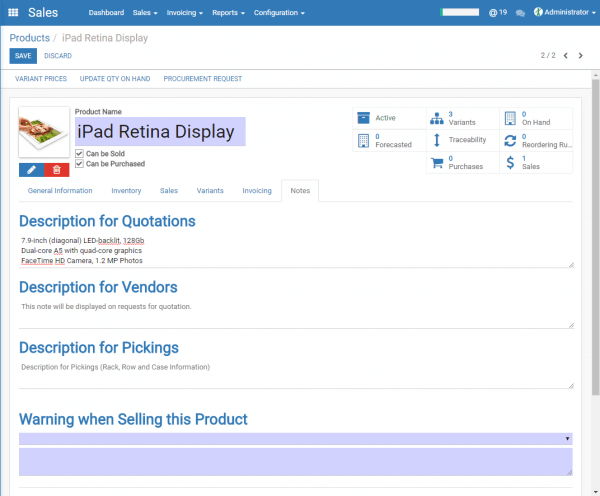Expand the Configuration menu dropdown

coord(279,13)
